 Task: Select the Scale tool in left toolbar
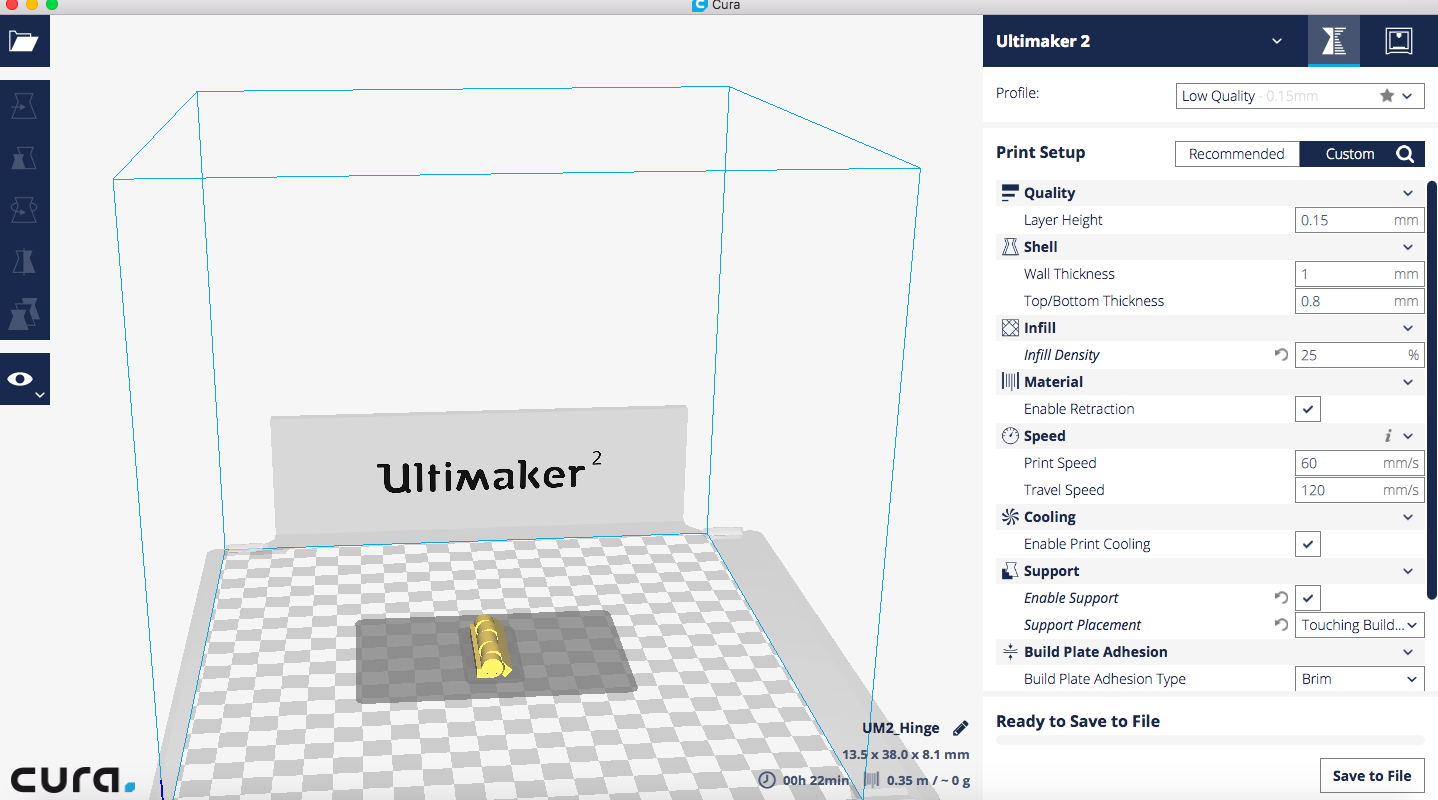[x=23, y=157]
